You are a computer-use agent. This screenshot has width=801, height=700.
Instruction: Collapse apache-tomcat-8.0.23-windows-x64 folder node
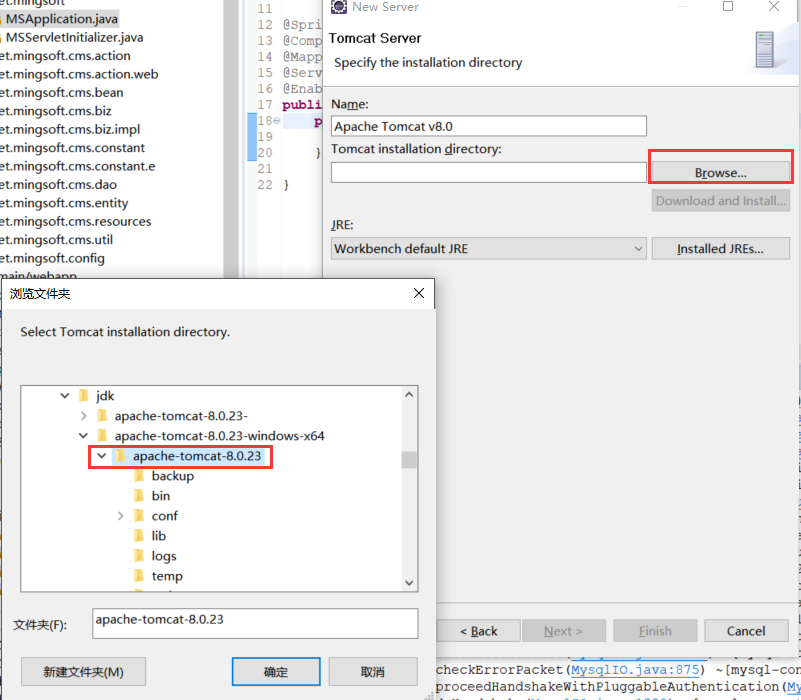pos(83,436)
